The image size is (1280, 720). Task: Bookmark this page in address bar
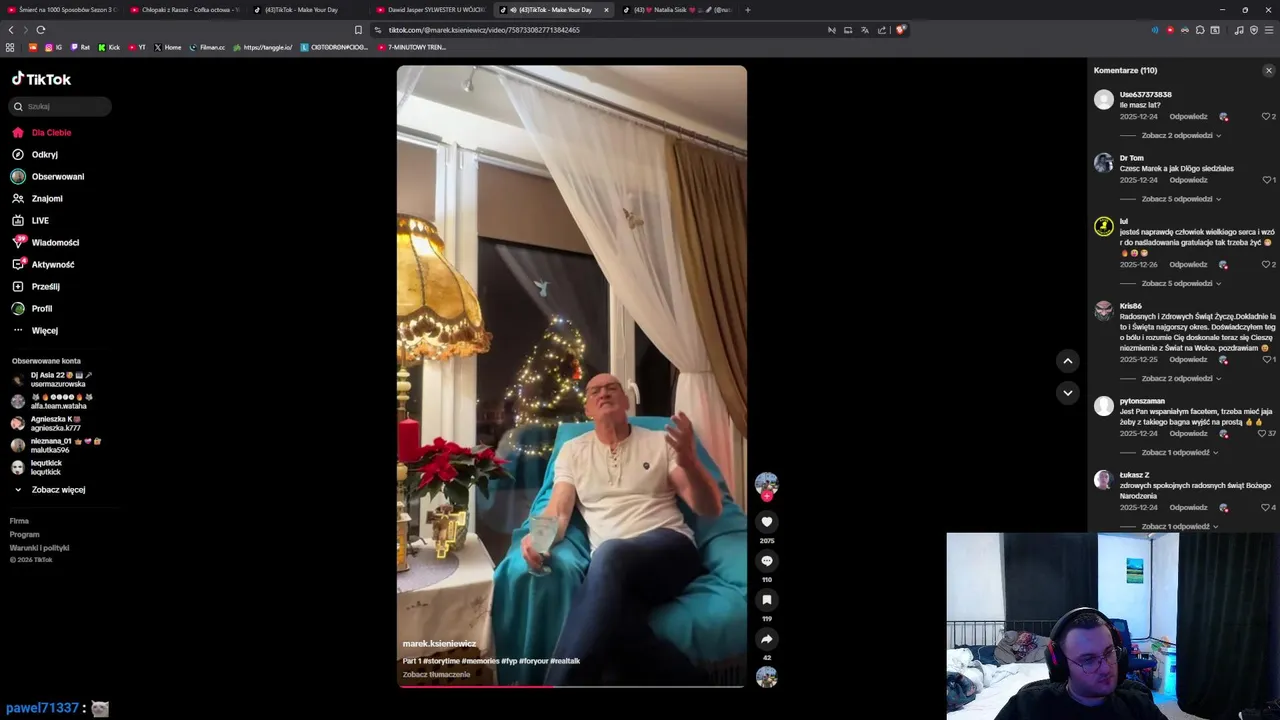point(358,30)
